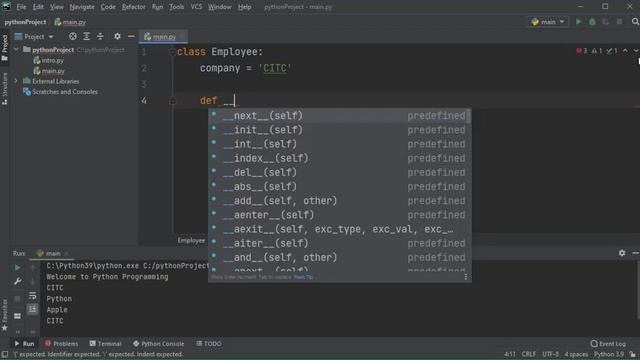This screenshot has width=640, height=360.
Task: Open Problems tool window
Action: click(61, 344)
